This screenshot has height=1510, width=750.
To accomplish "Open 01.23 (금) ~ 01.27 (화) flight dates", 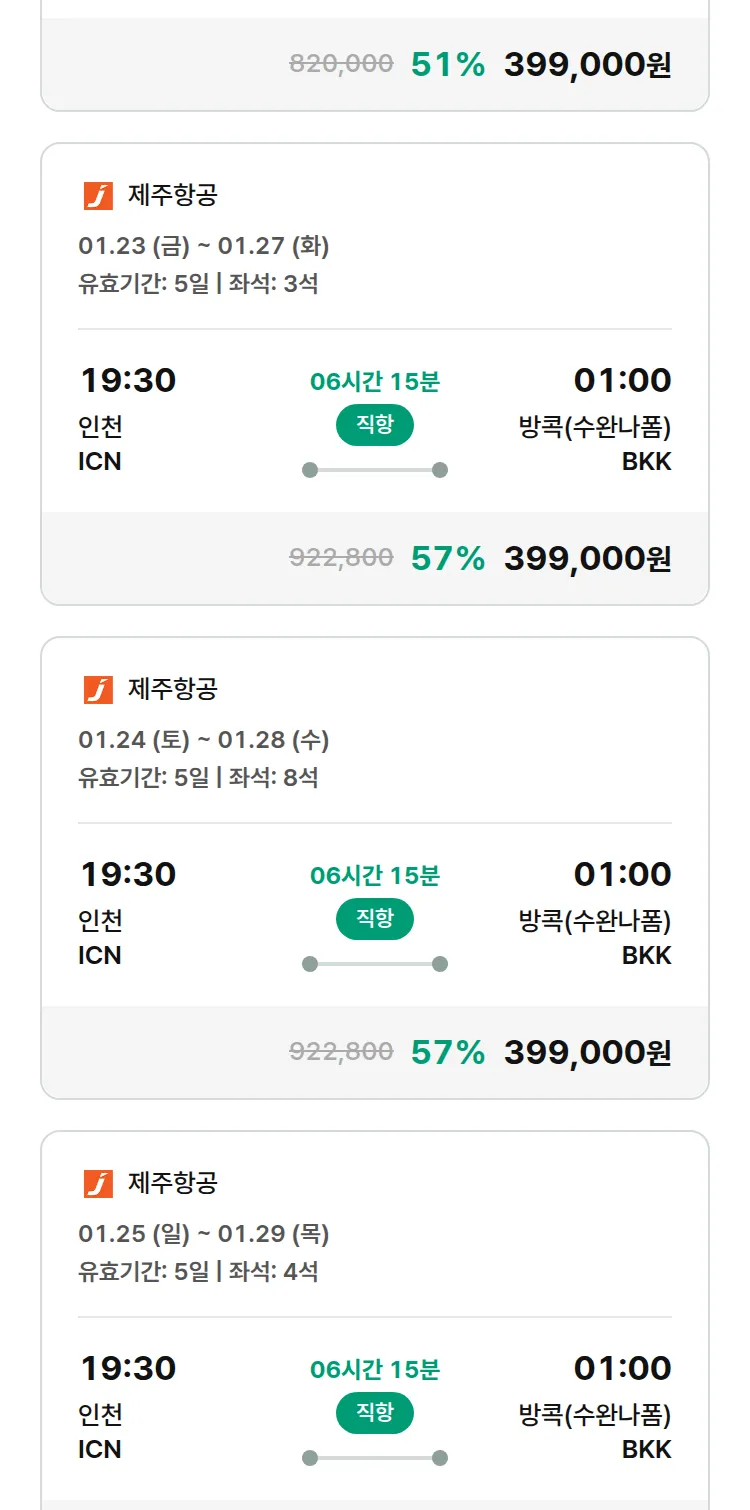I will [x=204, y=246].
